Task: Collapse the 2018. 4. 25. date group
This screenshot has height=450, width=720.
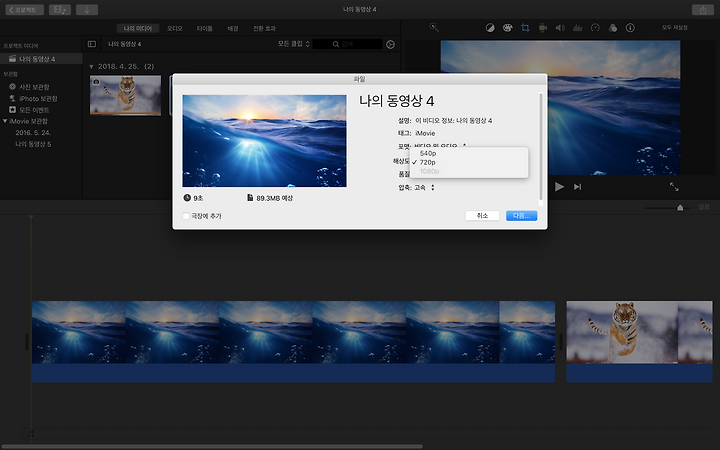Action: [x=91, y=67]
